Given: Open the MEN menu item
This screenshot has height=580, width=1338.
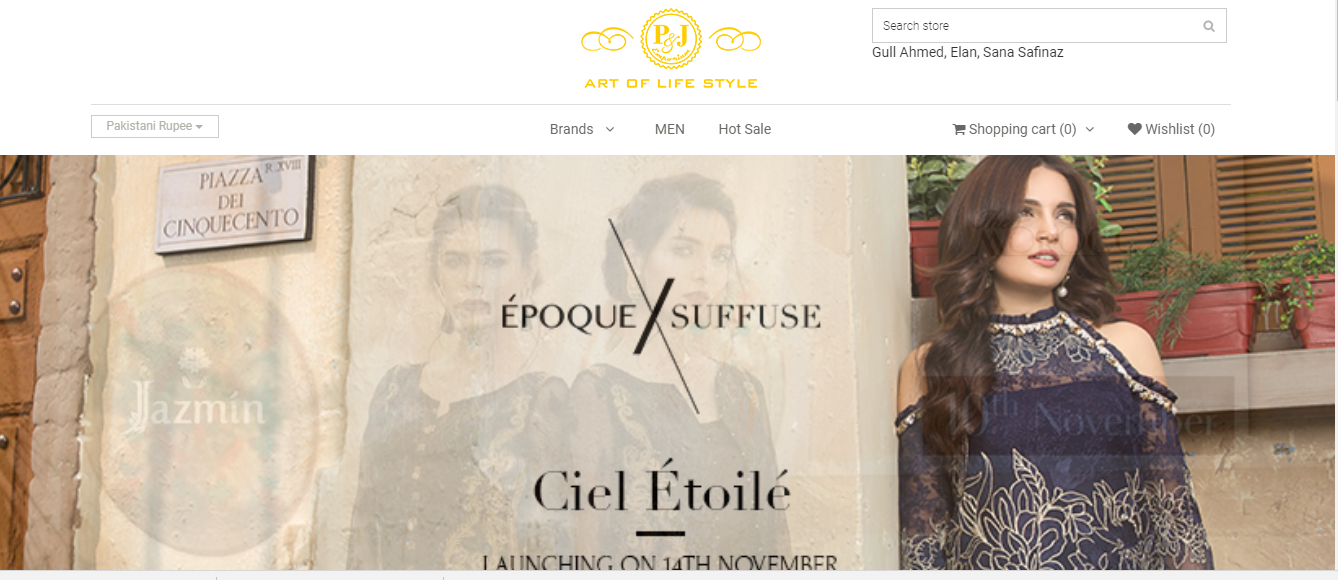Looking at the screenshot, I should click(x=670, y=129).
